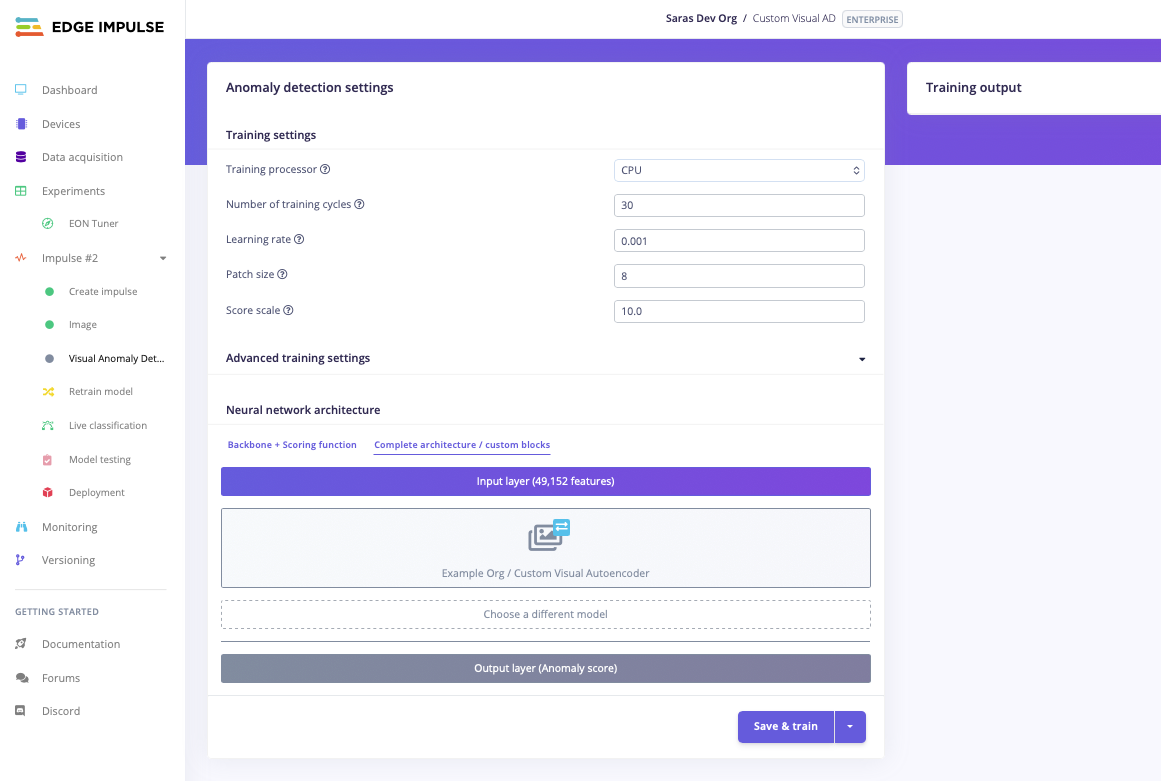The height and width of the screenshot is (781, 1161).
Task: Collapse the Impulse #2 menu arrow
Action: click(163, 258)
